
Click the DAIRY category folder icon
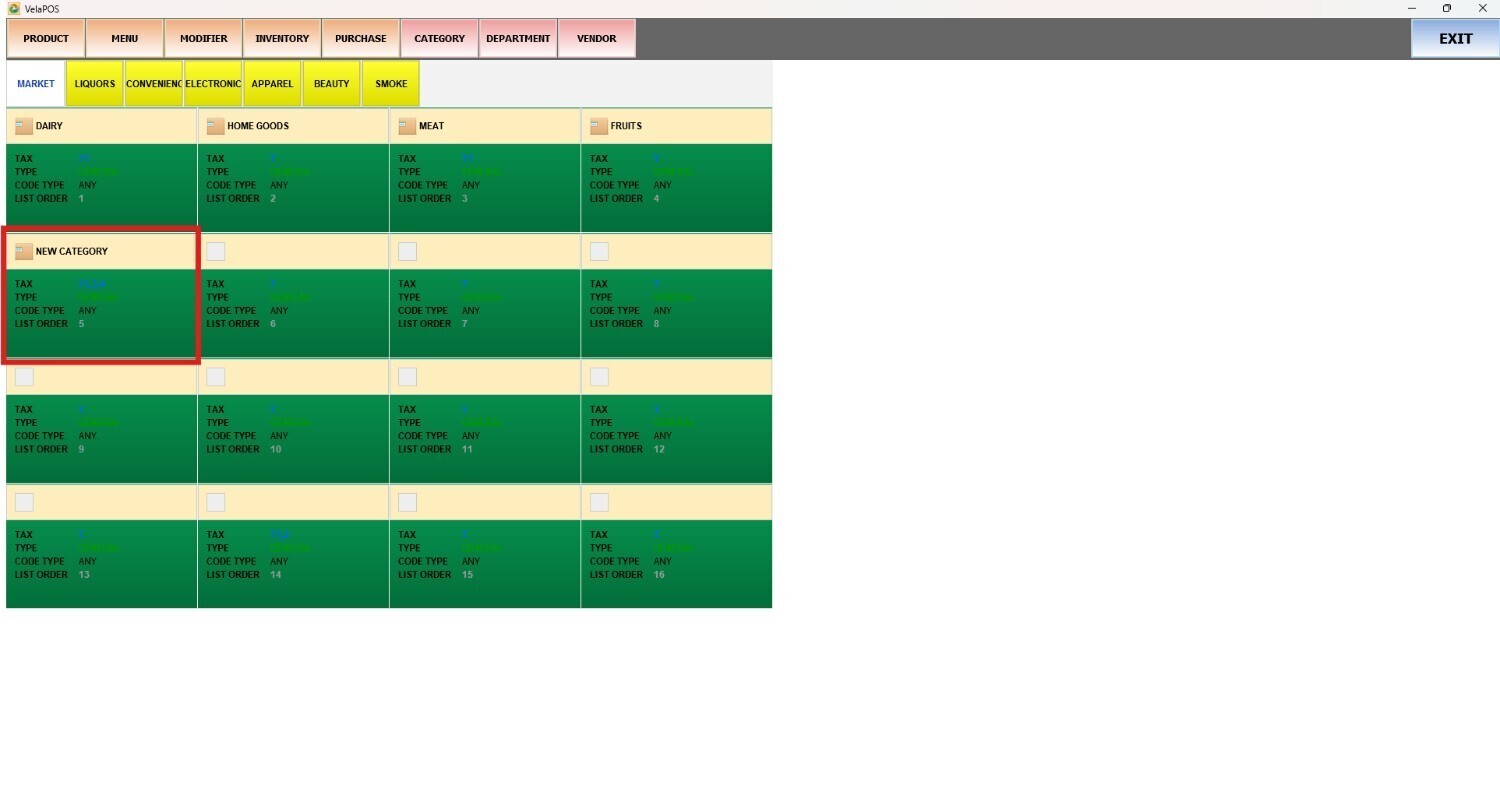tap(24, 126)
